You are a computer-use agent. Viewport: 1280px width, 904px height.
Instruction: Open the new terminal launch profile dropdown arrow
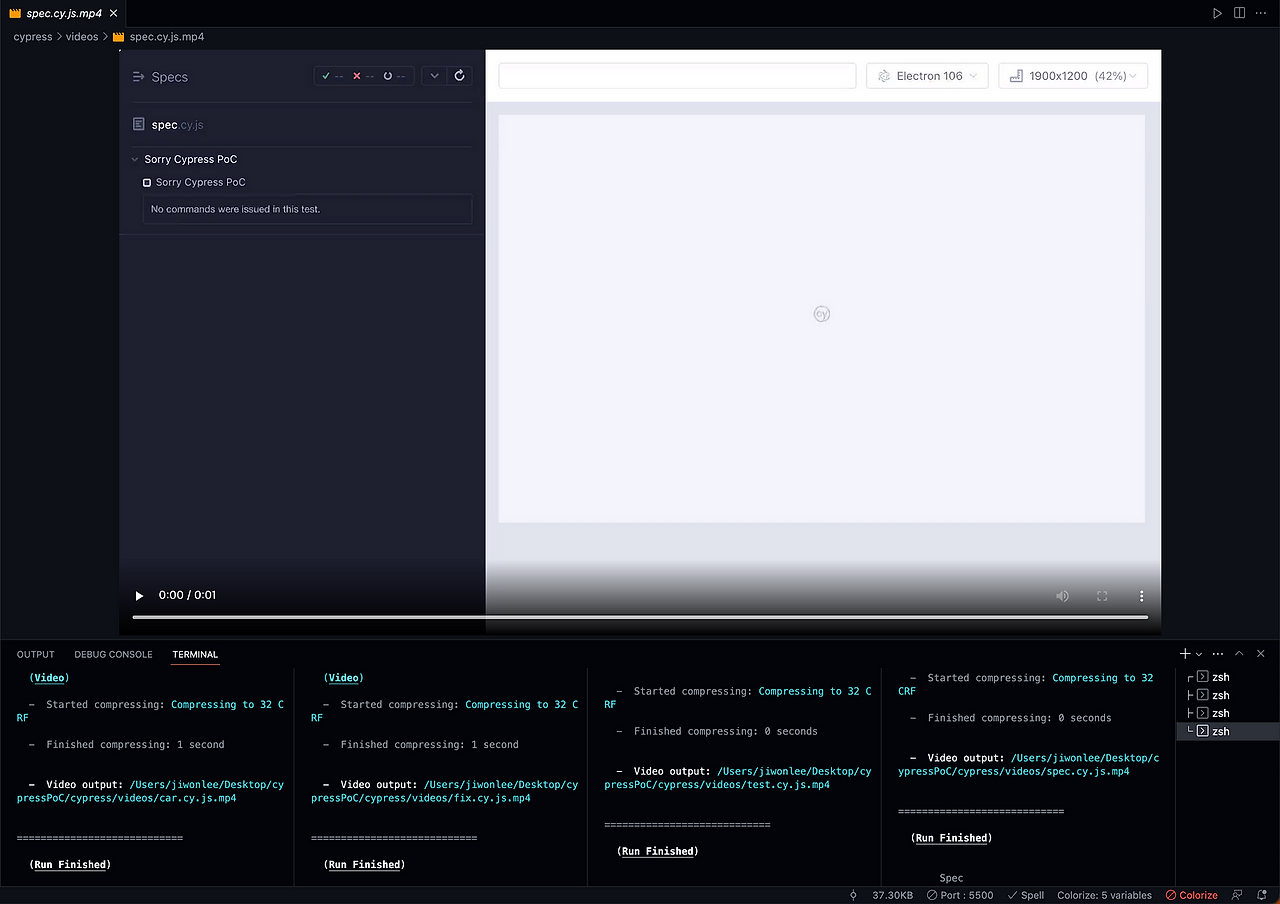(x=1199, y=654)
